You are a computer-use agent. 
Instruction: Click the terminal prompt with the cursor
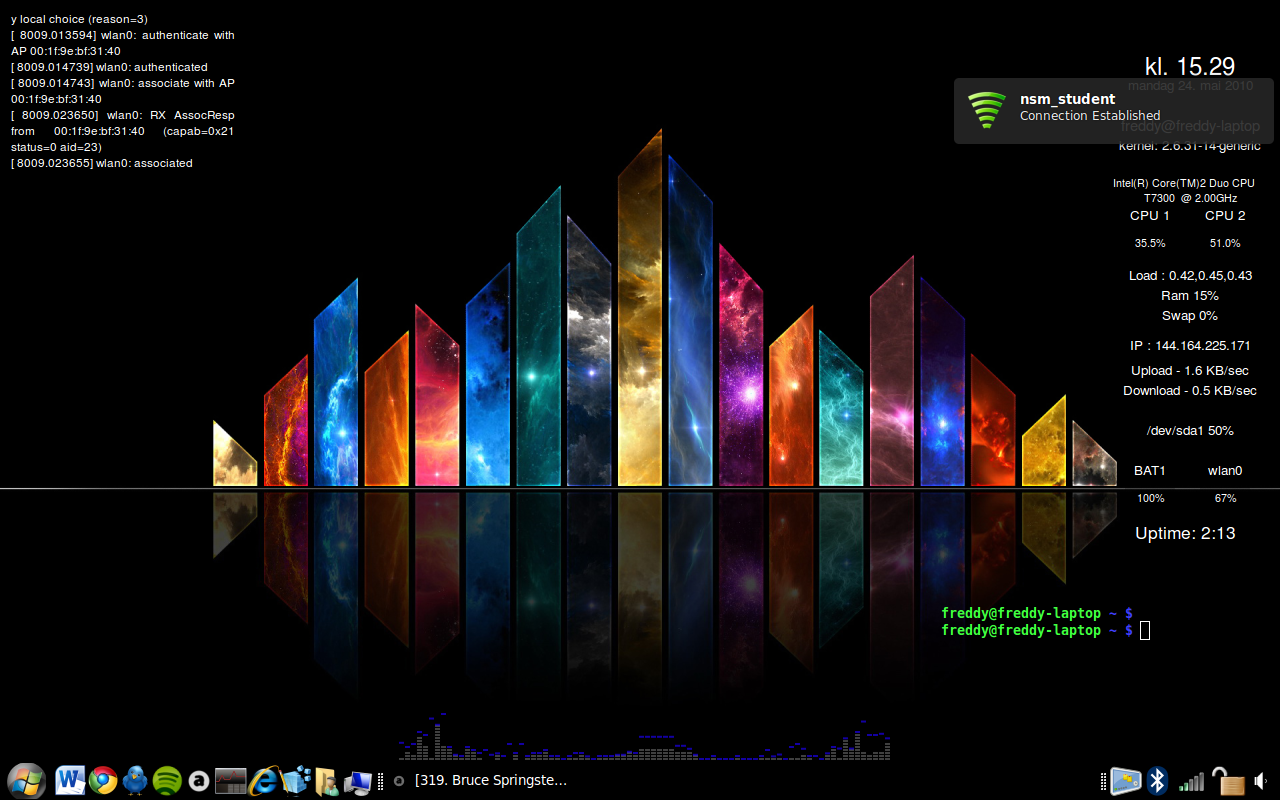click(x=1046, y=630)
